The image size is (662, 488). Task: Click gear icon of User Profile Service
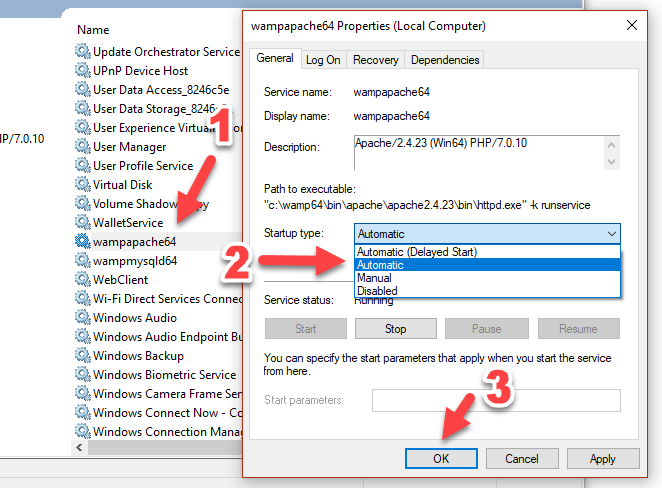pyautogui.click(x=83, y=165)
